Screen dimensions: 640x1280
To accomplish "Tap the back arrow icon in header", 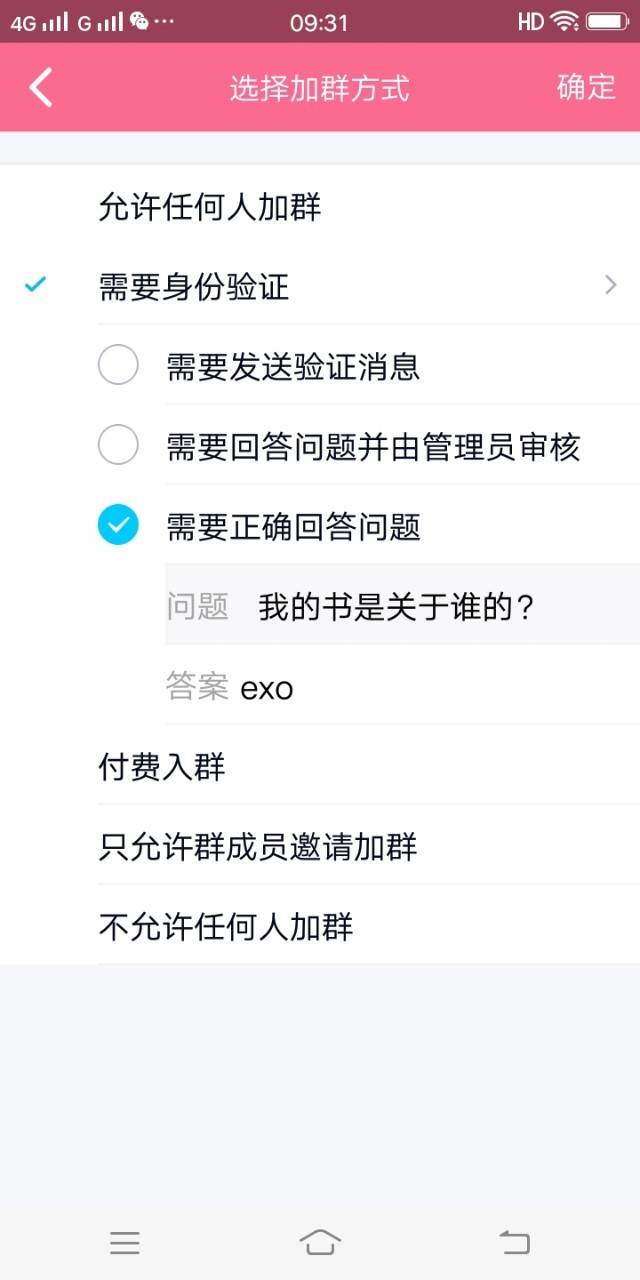I will pyautogui.click(x=40, y=87).
